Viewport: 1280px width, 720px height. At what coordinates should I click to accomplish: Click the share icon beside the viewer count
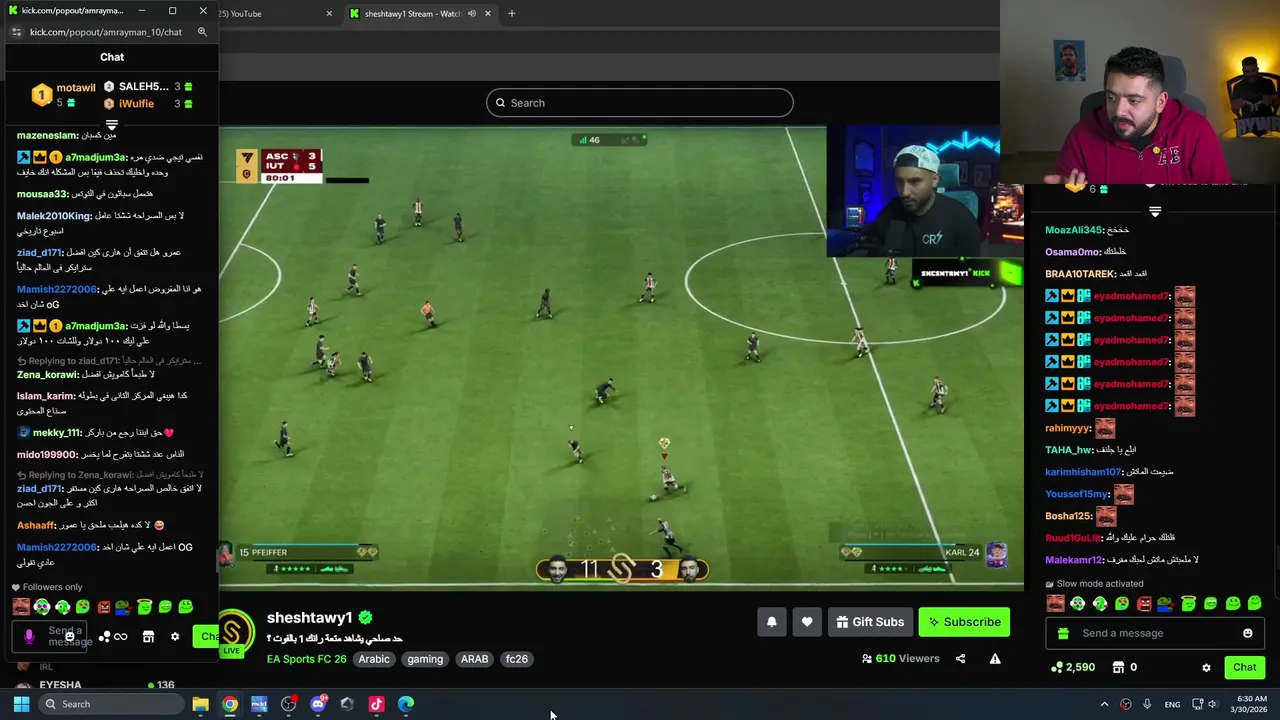pyautogui.click(x=960, y=659)
